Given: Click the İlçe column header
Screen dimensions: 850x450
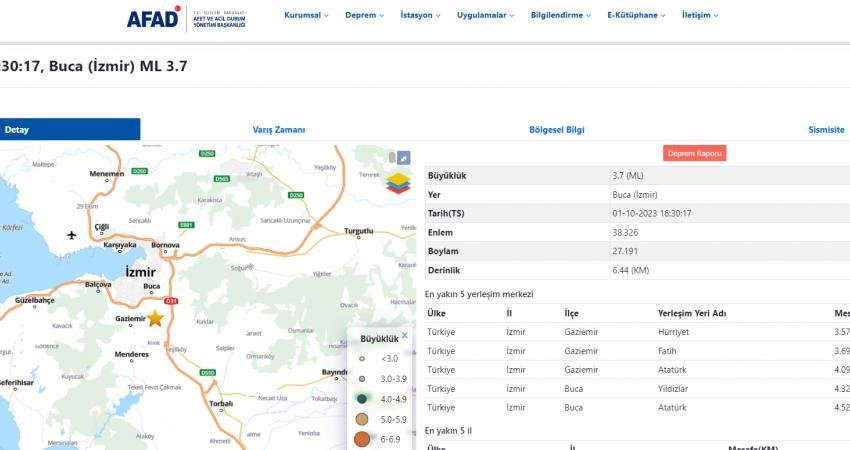Looking at the screenshot, I should pos(571,313).
